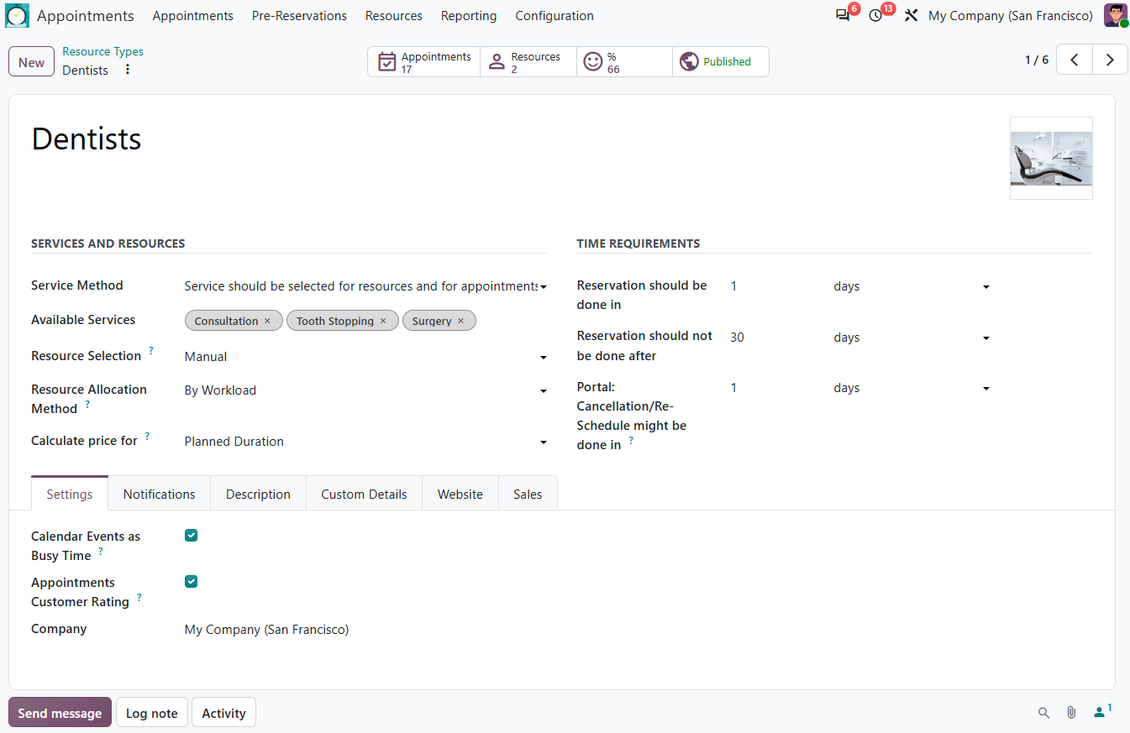
Task: Open attachments paperclip icon
Action: (1072, 713)
